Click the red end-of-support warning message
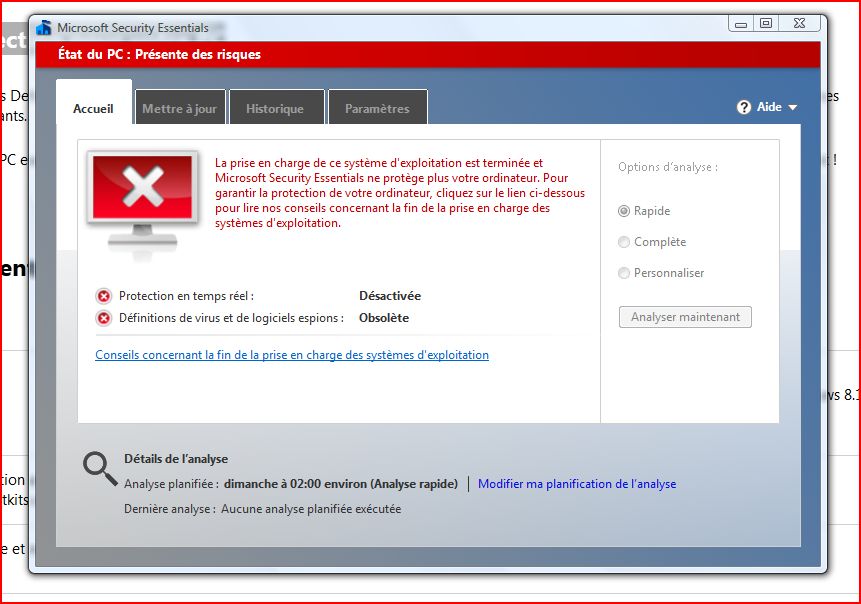Image resolution: width=861 pixels, height=604 pixels. pos(400,193)
